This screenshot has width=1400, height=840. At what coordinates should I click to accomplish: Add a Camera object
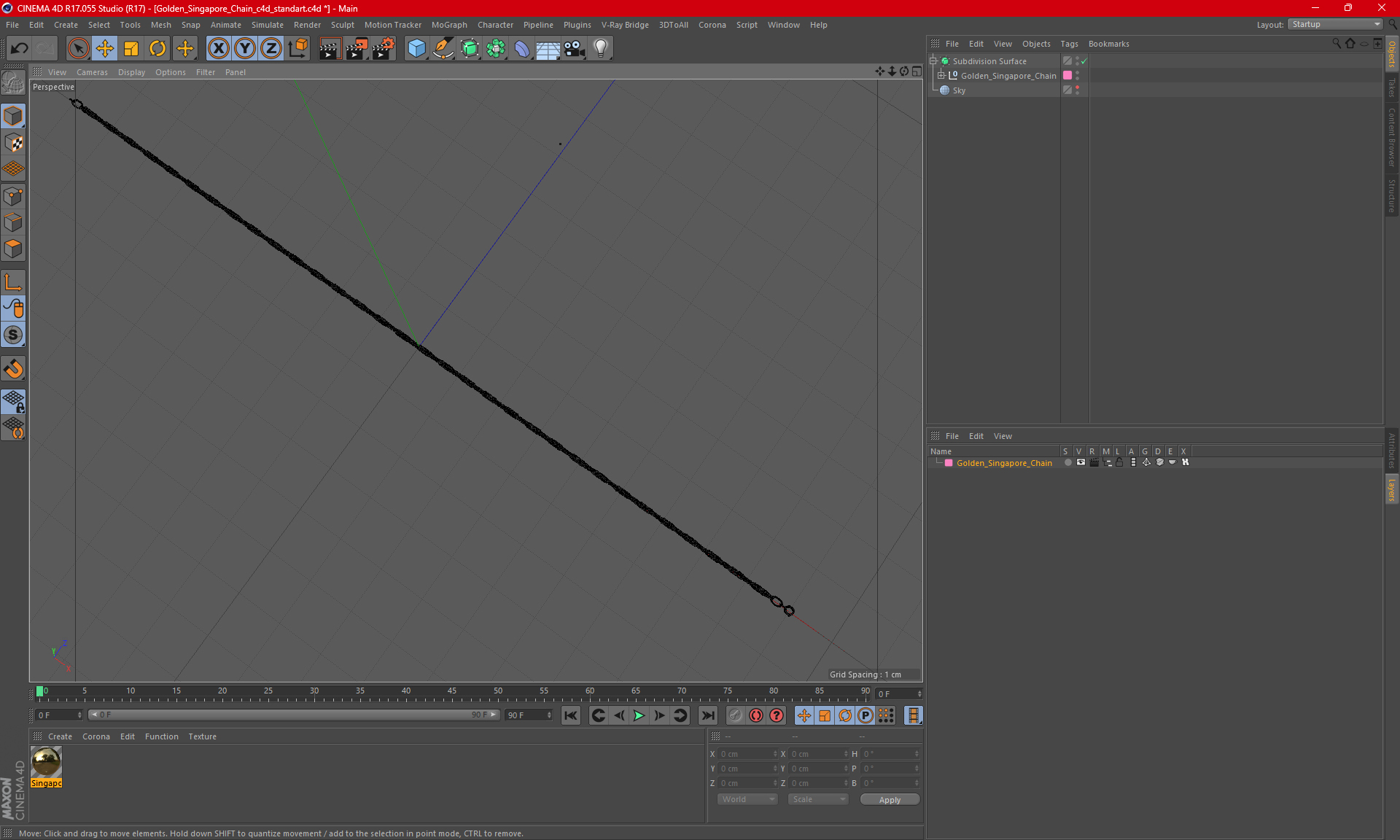(x=574, y=49)
